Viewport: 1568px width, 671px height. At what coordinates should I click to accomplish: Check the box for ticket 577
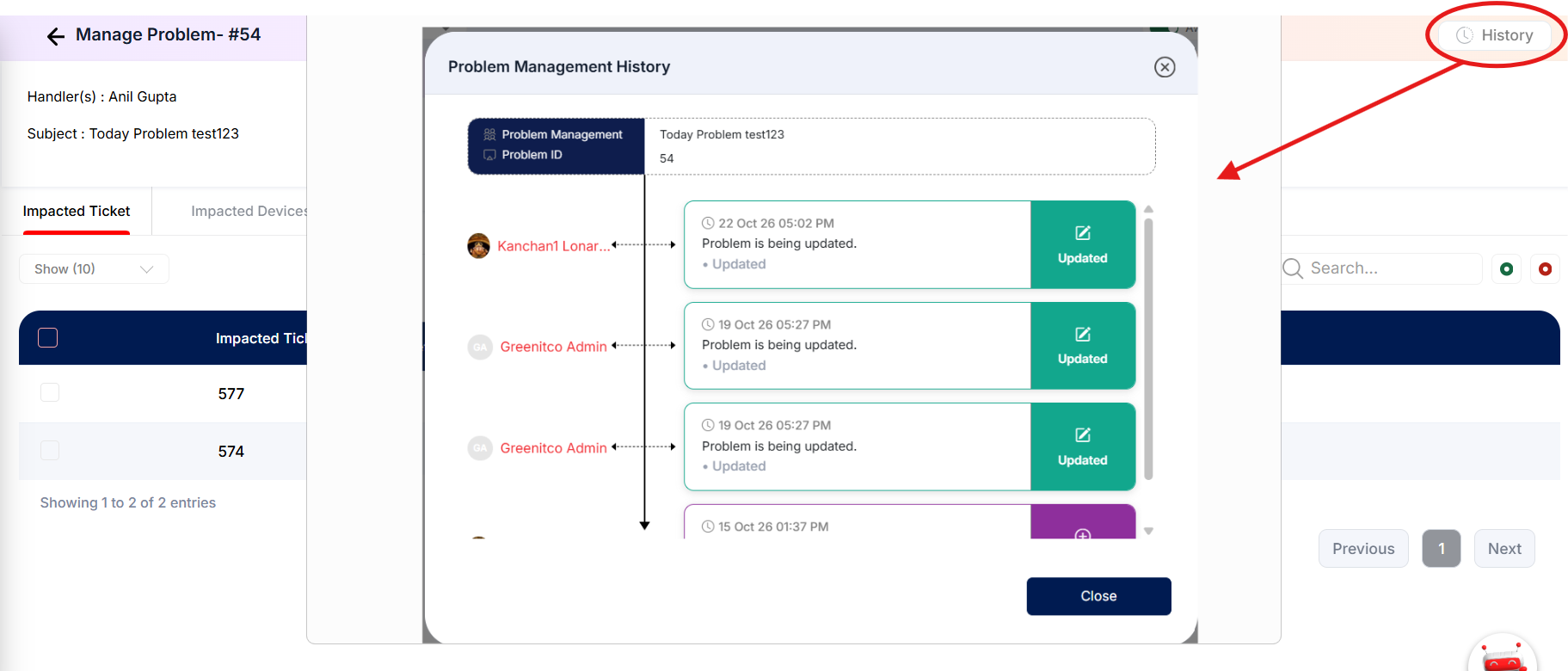click(x=50, y=392)
